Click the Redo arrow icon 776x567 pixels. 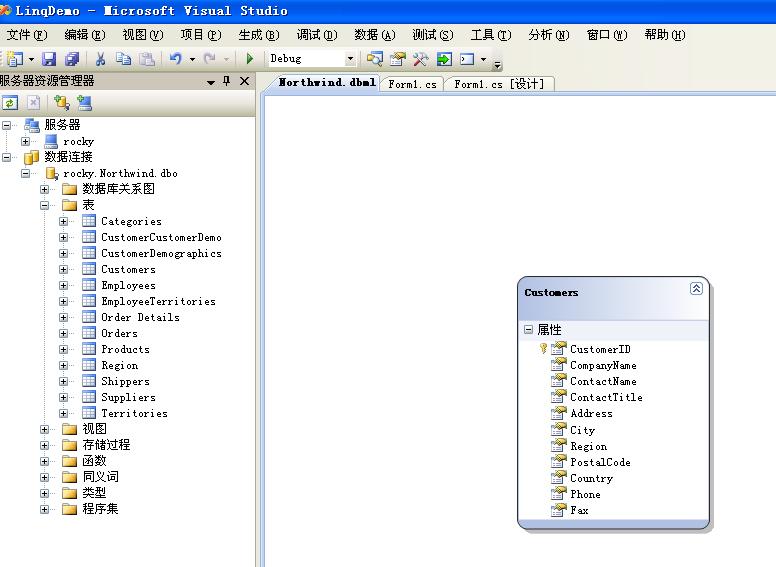210,59
